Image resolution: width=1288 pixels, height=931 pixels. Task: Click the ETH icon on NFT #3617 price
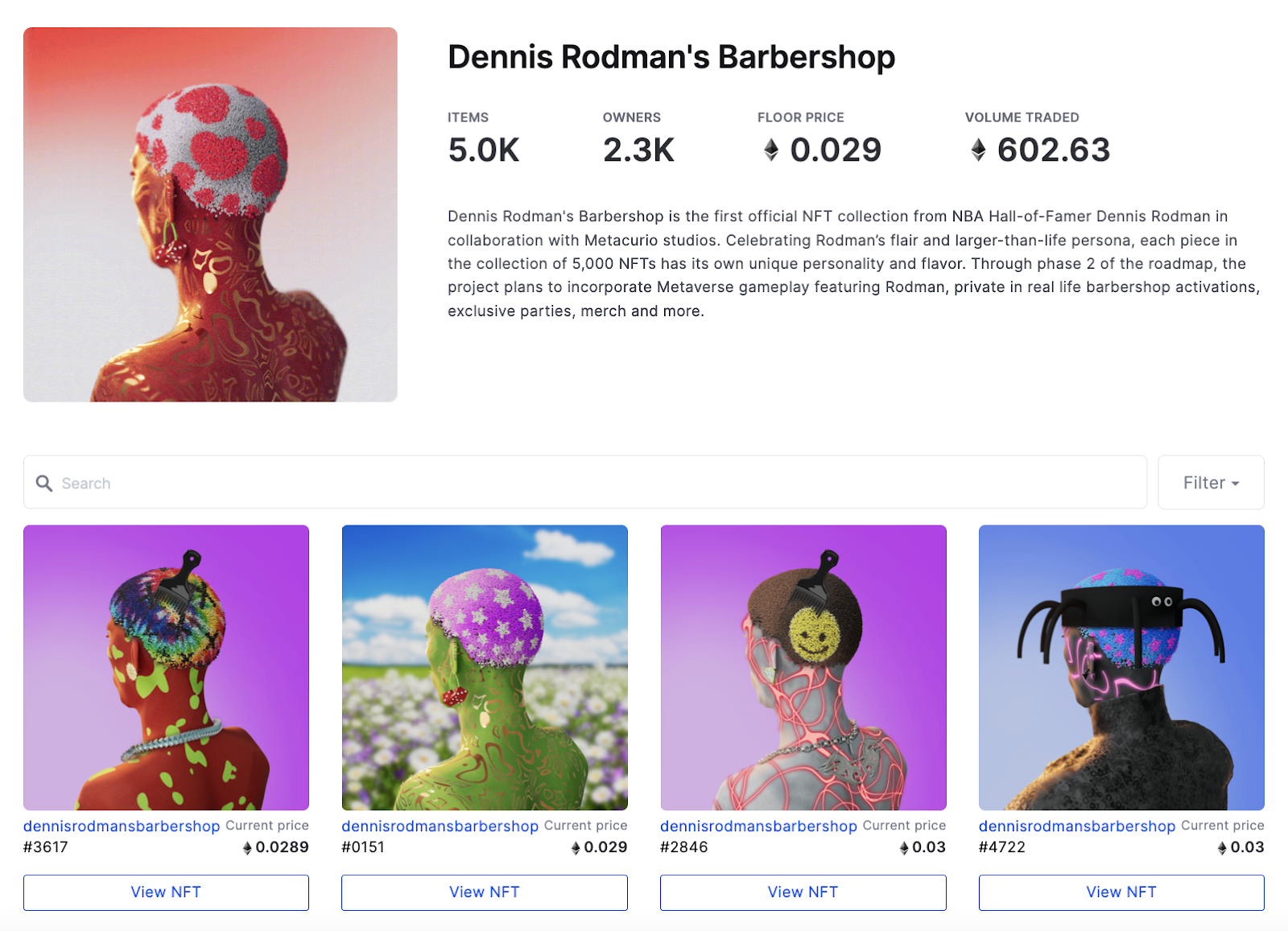(247, 848)
